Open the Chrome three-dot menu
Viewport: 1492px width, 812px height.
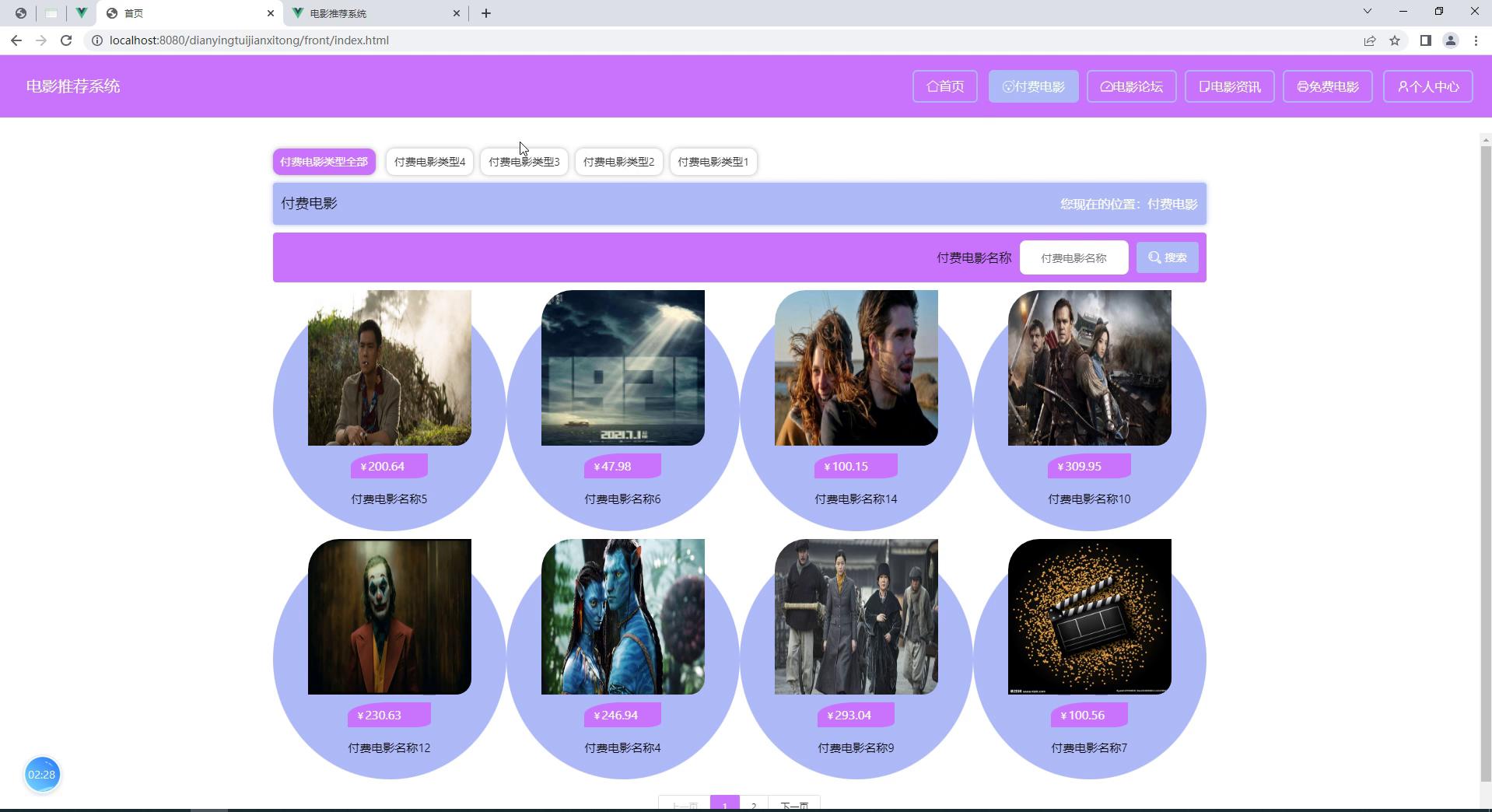[1476, 40]
